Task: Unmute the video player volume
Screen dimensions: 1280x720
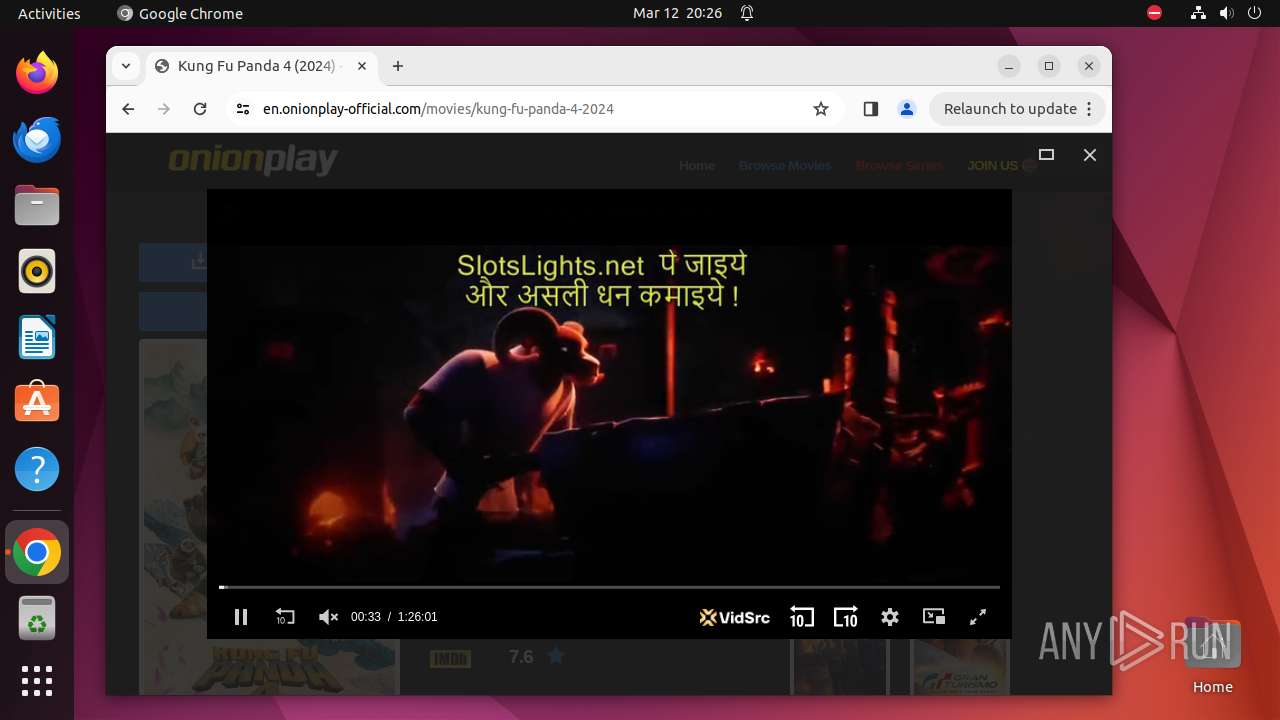Action: click(328, 617)
